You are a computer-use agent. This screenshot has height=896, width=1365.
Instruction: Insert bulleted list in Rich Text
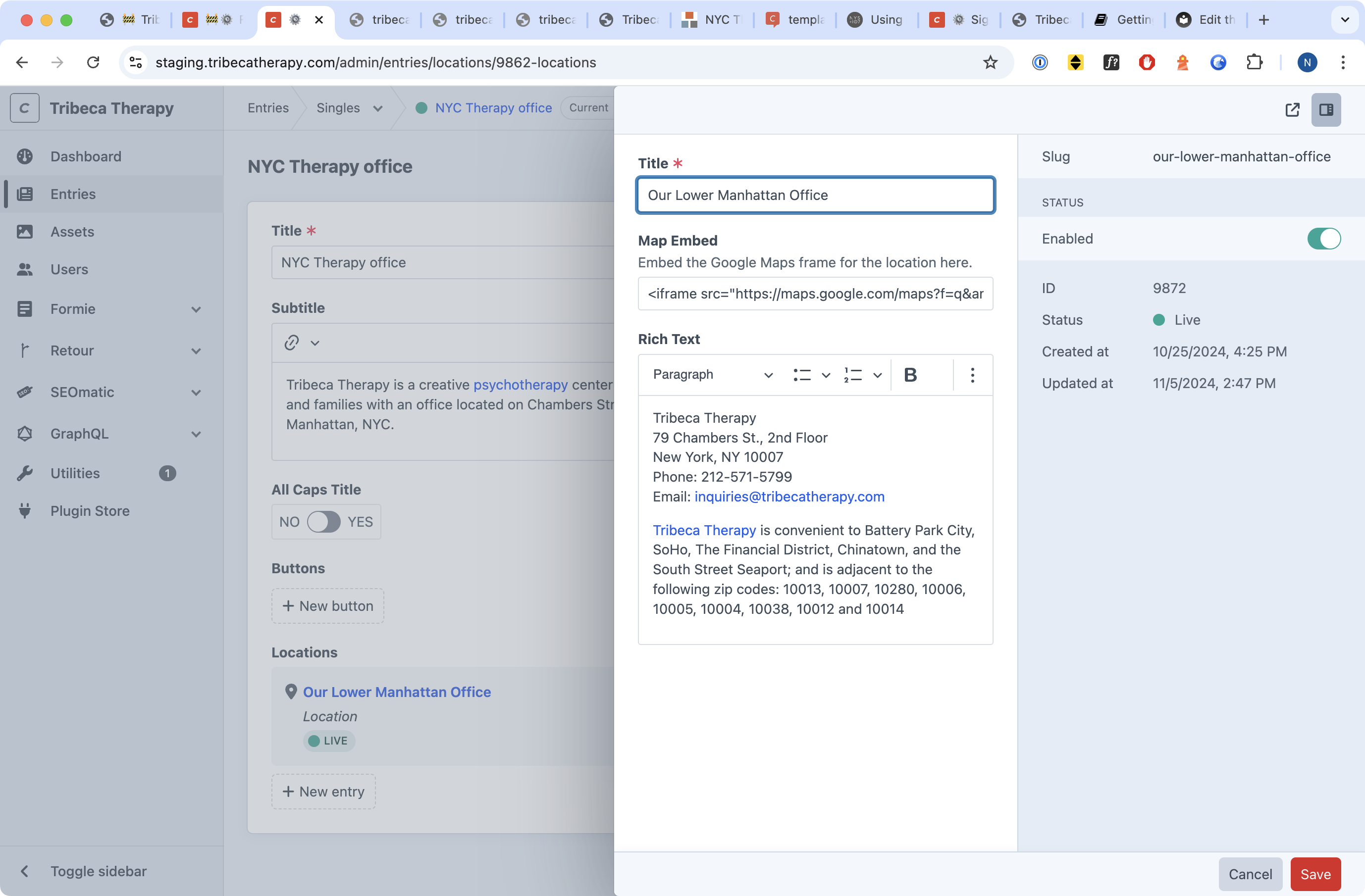pos(802,375)
